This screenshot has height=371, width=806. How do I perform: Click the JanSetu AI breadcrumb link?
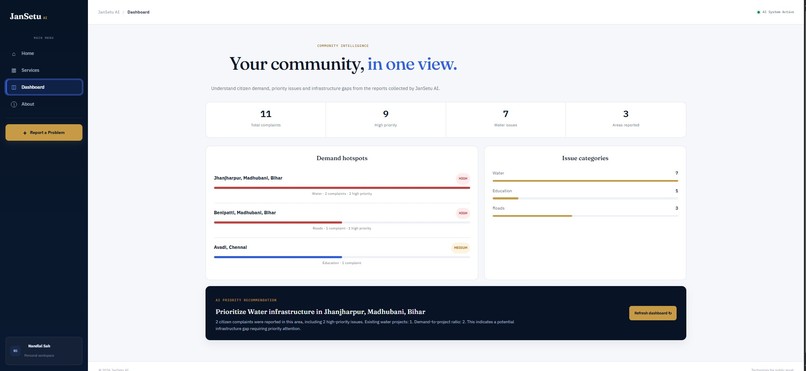click(108, 12)
